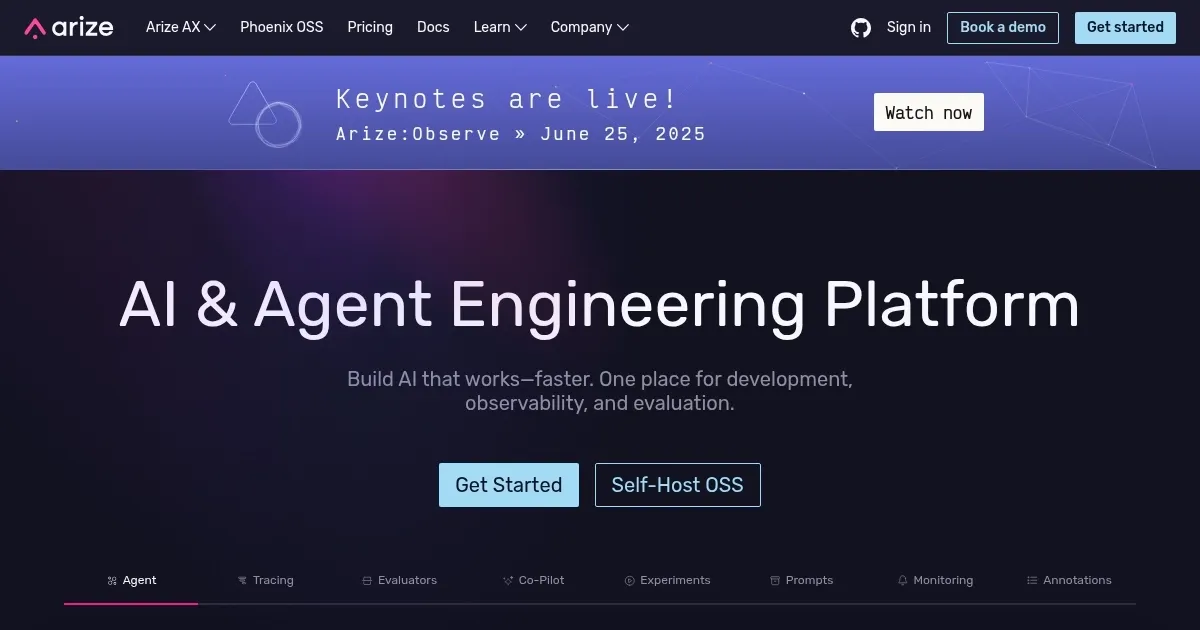Click the Co-Pilot sparkle icon

(x=507, y=580)
